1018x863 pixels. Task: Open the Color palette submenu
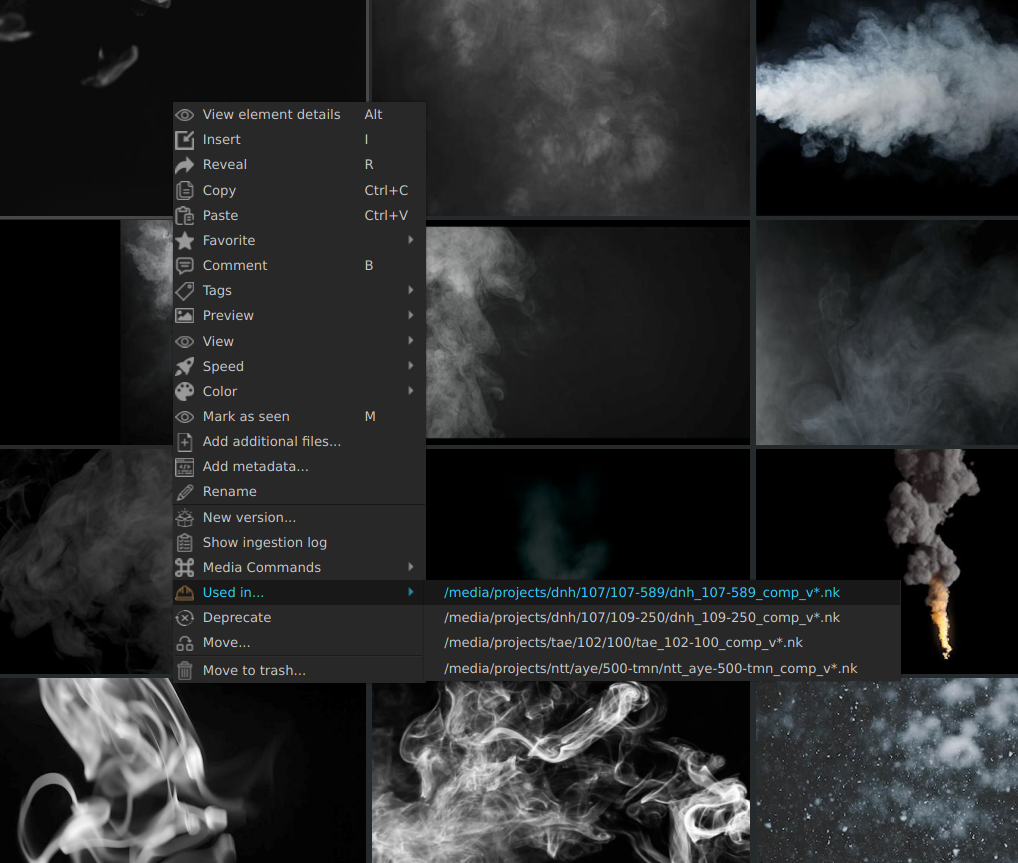[220, 392]
